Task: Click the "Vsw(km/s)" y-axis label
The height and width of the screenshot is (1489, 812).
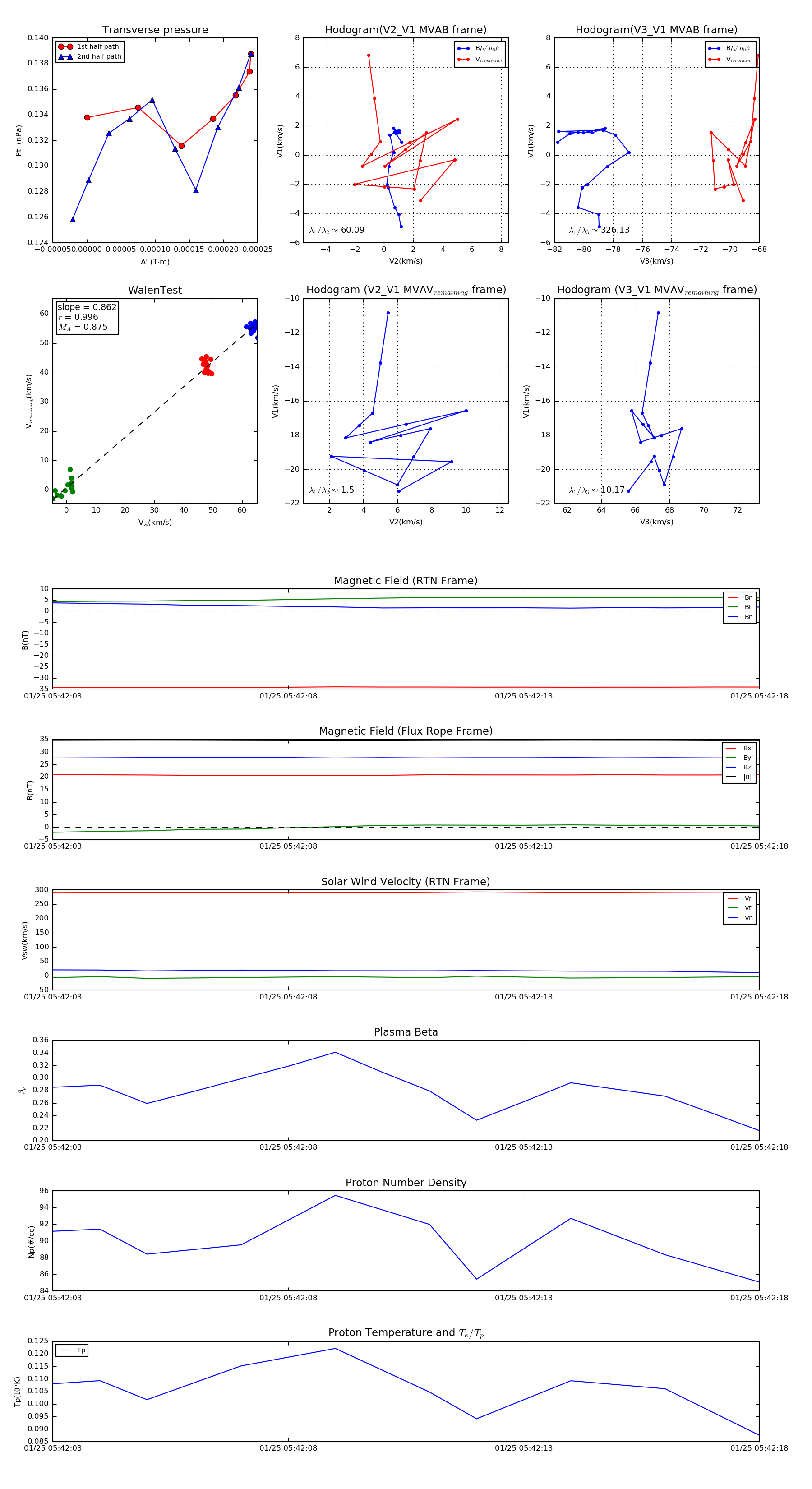Action: point(24,940)
